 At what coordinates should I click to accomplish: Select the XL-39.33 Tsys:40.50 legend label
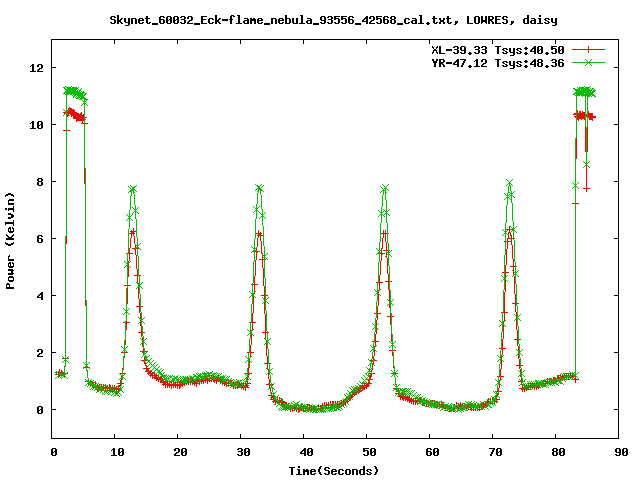point(498,50)
